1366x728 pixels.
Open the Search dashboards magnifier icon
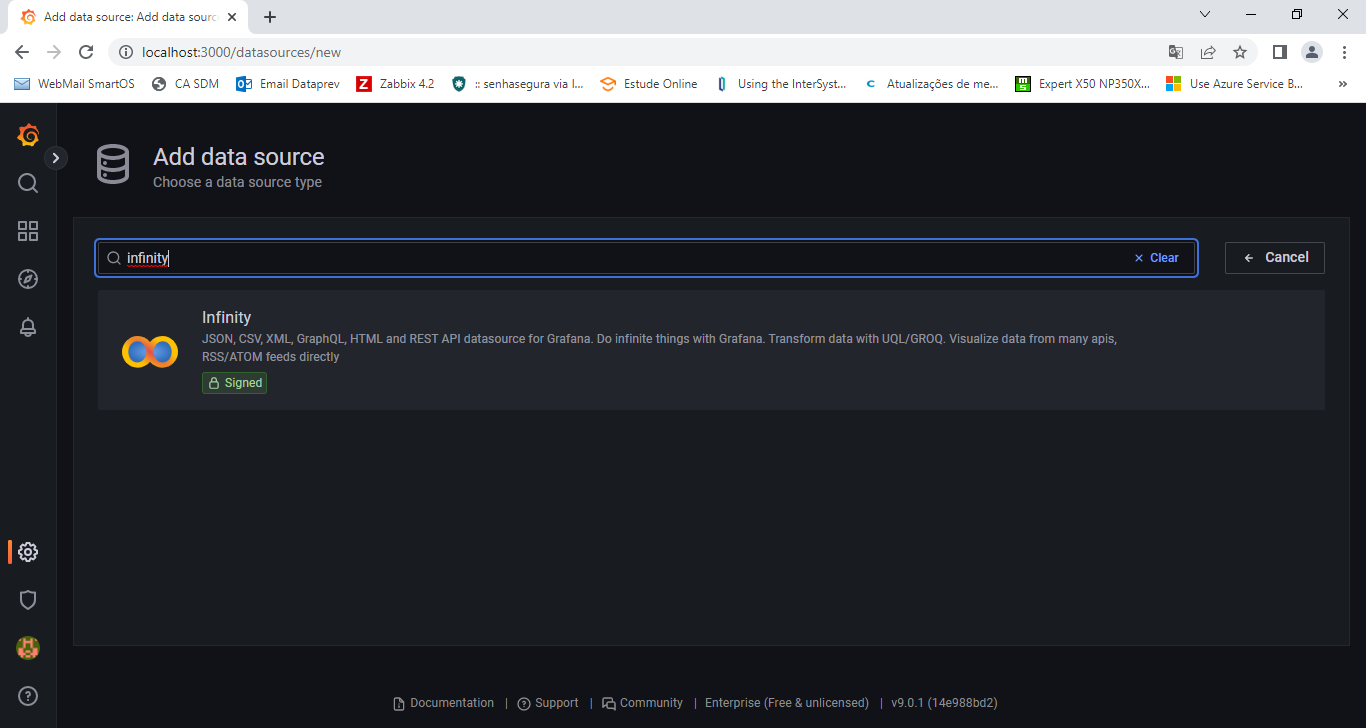[28, 183]
